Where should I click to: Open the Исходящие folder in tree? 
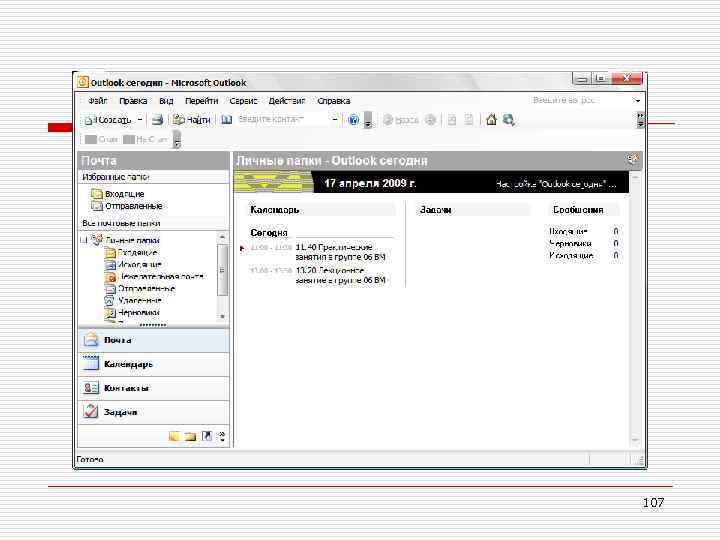point(134,264)
